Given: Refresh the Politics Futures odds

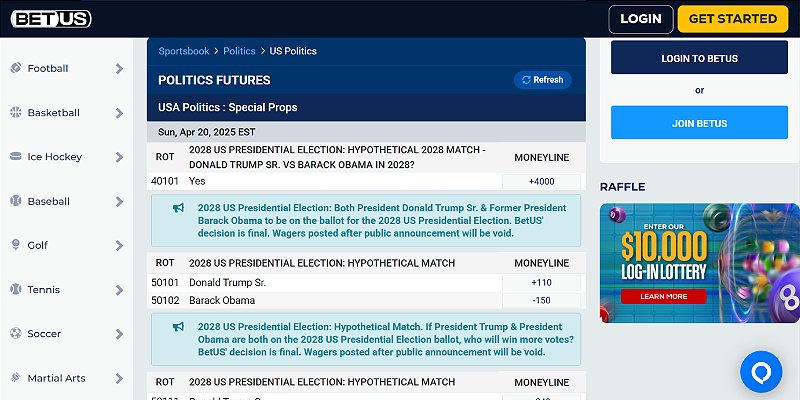Looking at the screenshot, I should (542, 80).
